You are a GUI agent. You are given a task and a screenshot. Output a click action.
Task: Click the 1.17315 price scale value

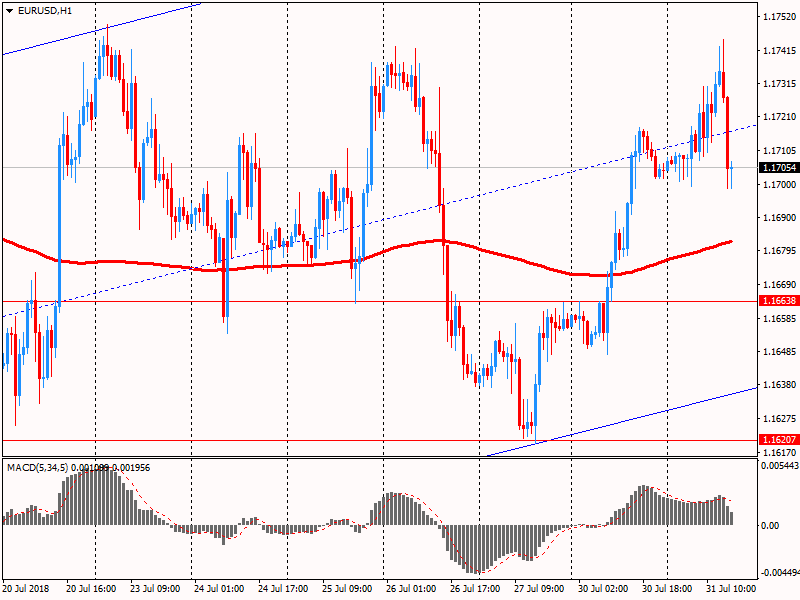coord(779,84)
